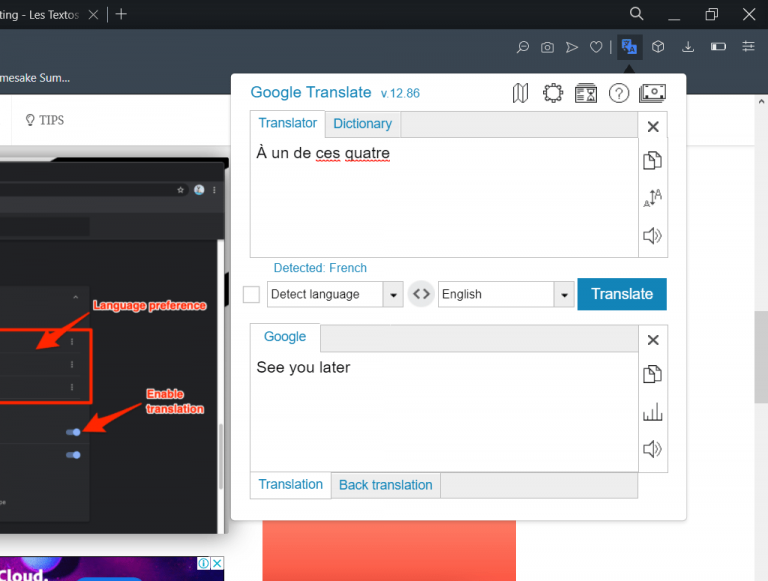Take a snapshot with the camera icon
Screen dimensions: 768x581
[x=547, y=47]
